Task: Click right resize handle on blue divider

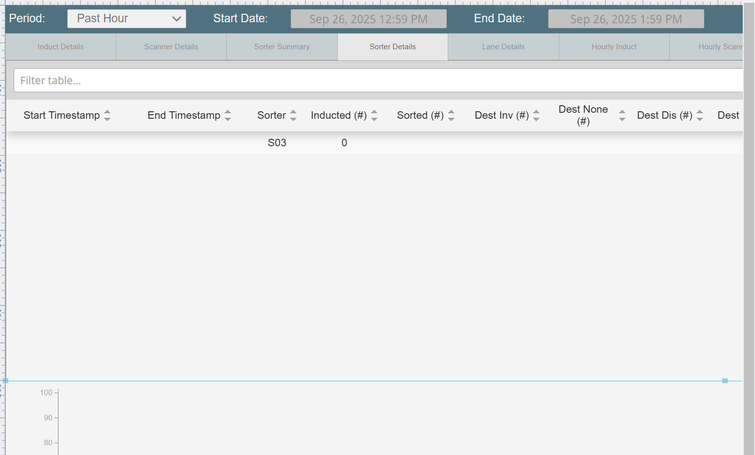Action: [x=725, y=381]
